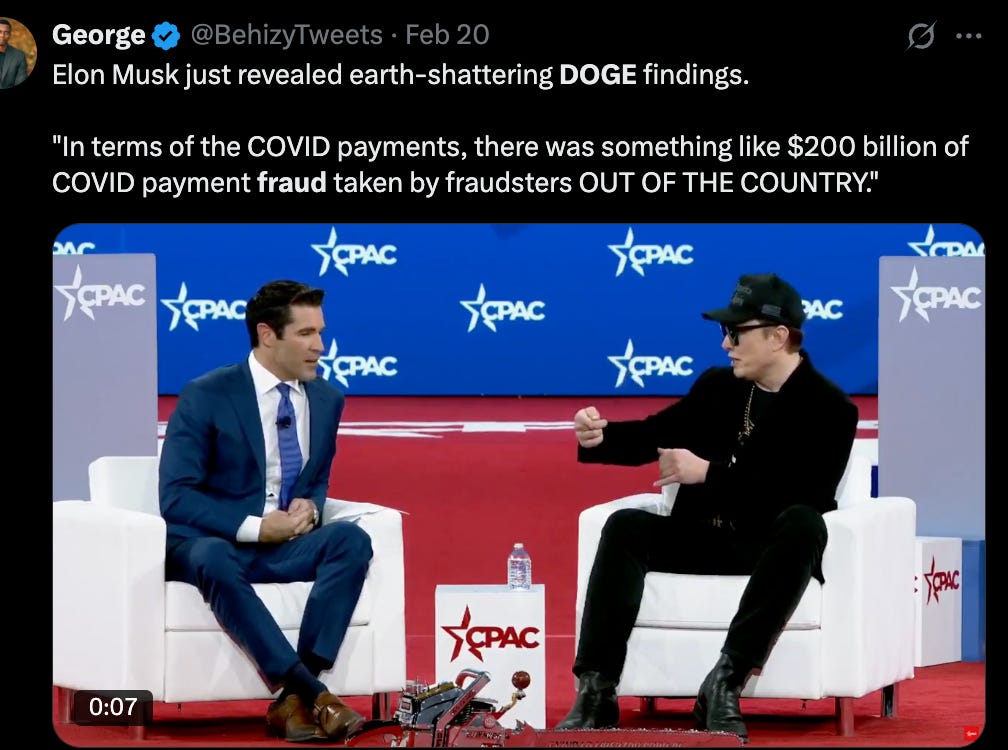Click the quoted tweet text starting "In terms of"

[x=510, y=165]
